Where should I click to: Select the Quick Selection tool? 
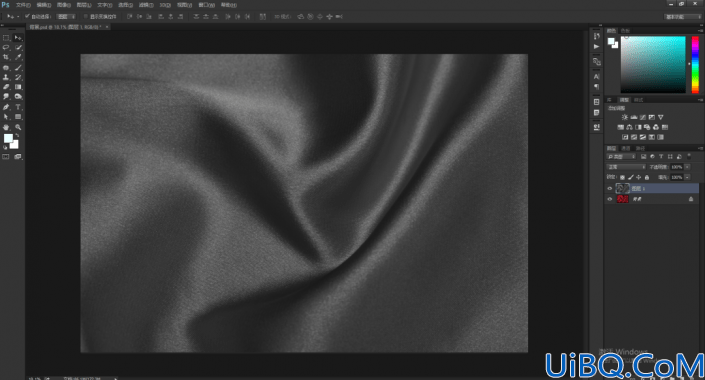(18, 47)
